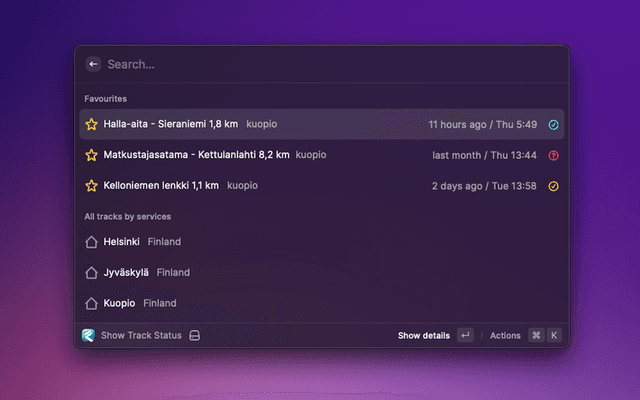Click the extension icon in bottom bar
Image resolution: width=640 pixels, height=400 pixels.
point(89,335)
